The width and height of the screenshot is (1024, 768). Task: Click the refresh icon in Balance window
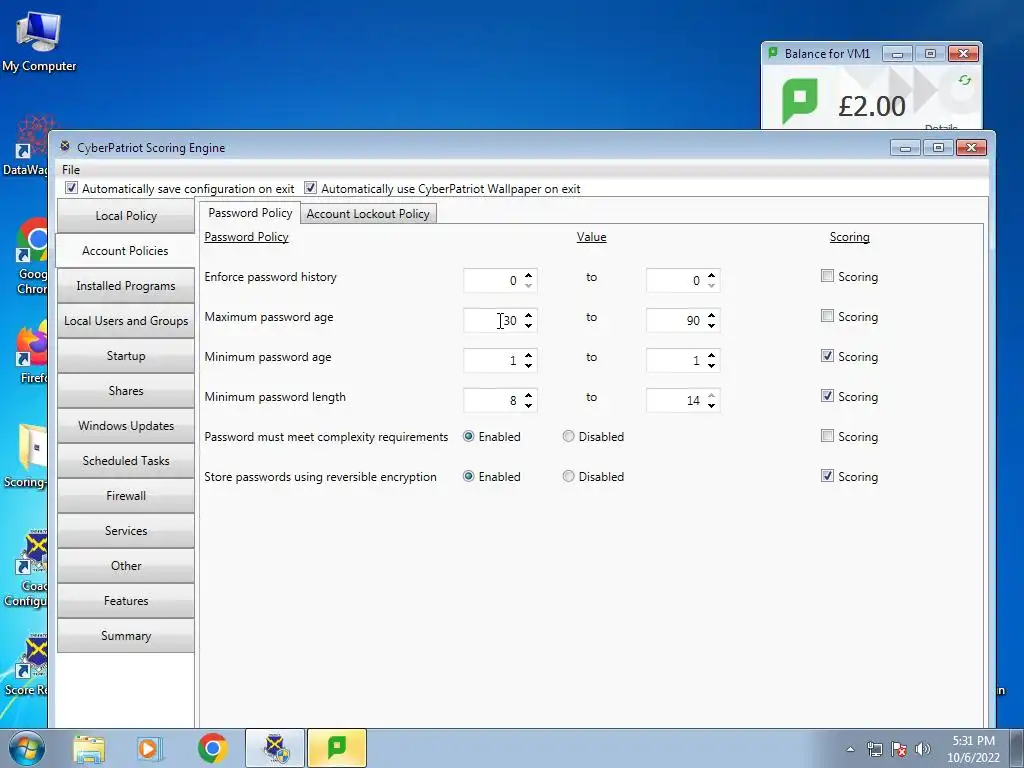(965, 80)
